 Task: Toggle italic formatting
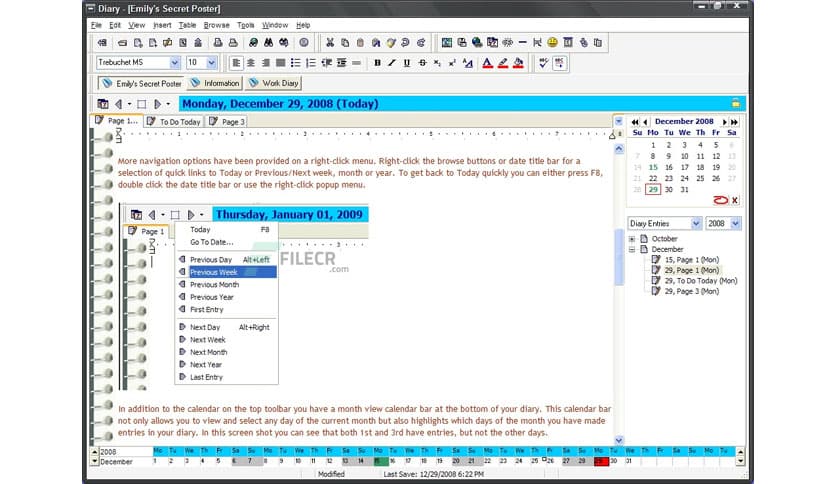[x=392, y=63]
